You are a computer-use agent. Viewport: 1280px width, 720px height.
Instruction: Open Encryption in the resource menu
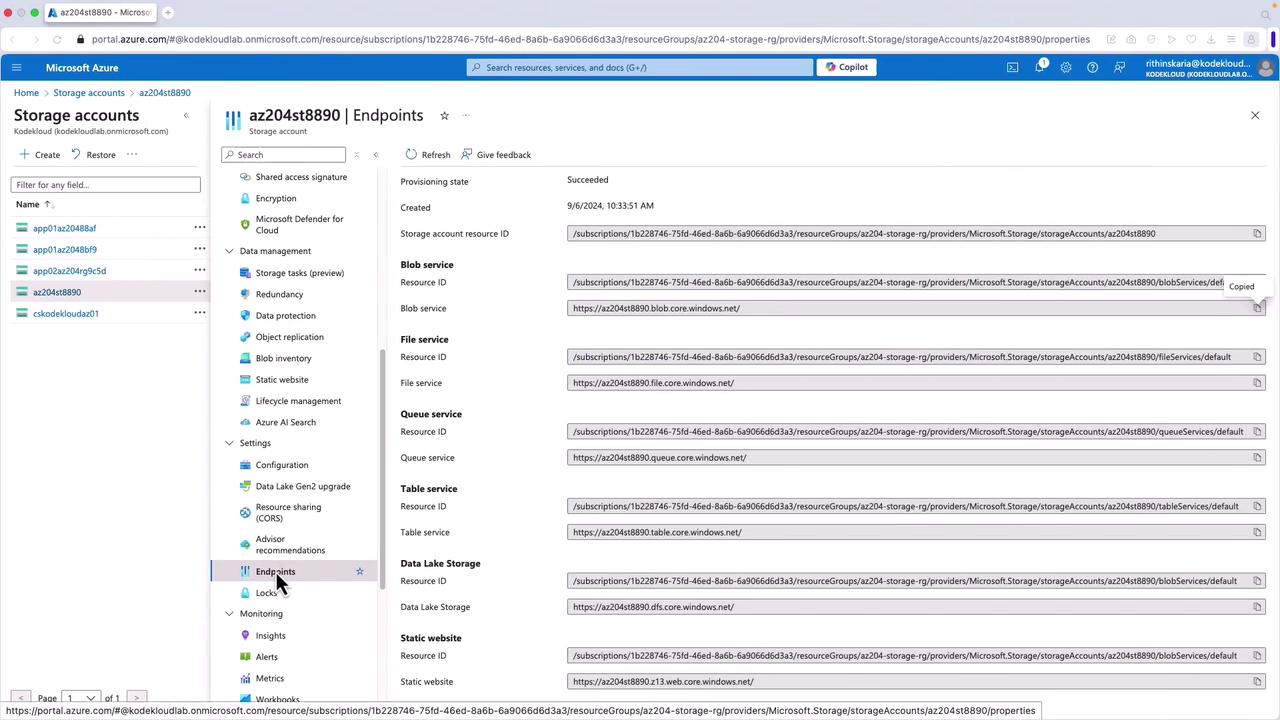[x=276, y=198]
